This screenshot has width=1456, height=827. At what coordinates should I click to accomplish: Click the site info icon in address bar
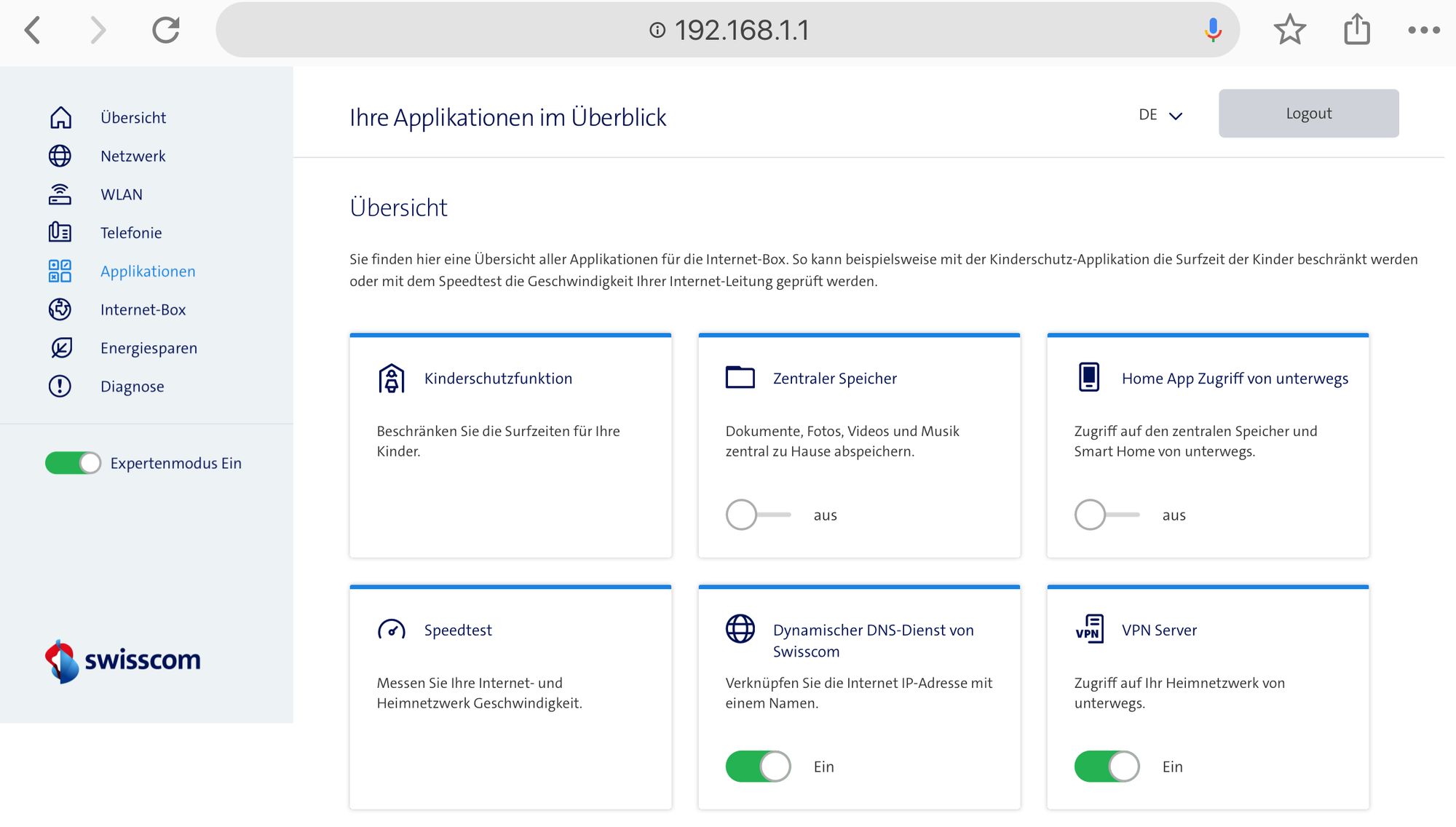pos(657,30)
